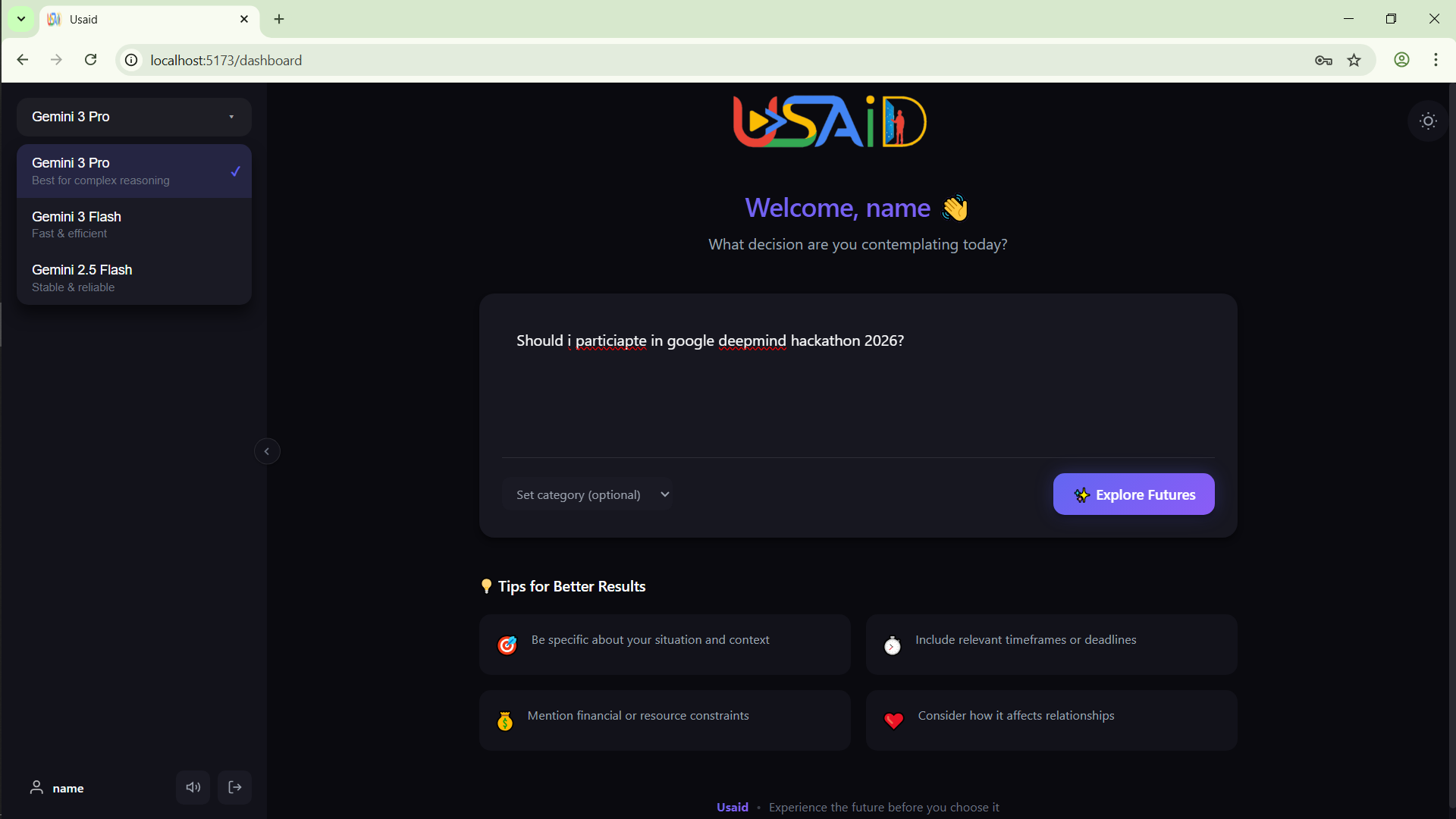1456x819 pixels.
Task: Click the logout icon in sidebar
Action: [235, 787]
